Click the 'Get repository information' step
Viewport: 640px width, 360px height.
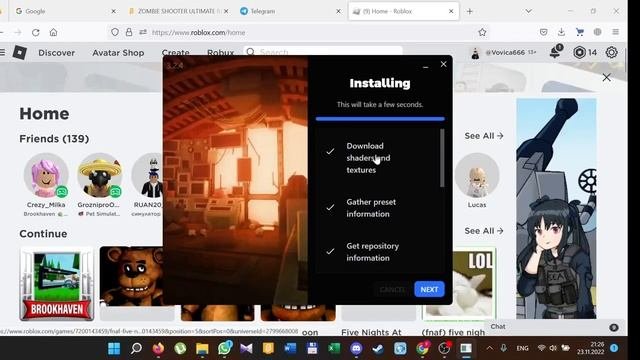(x=373, y=252)
